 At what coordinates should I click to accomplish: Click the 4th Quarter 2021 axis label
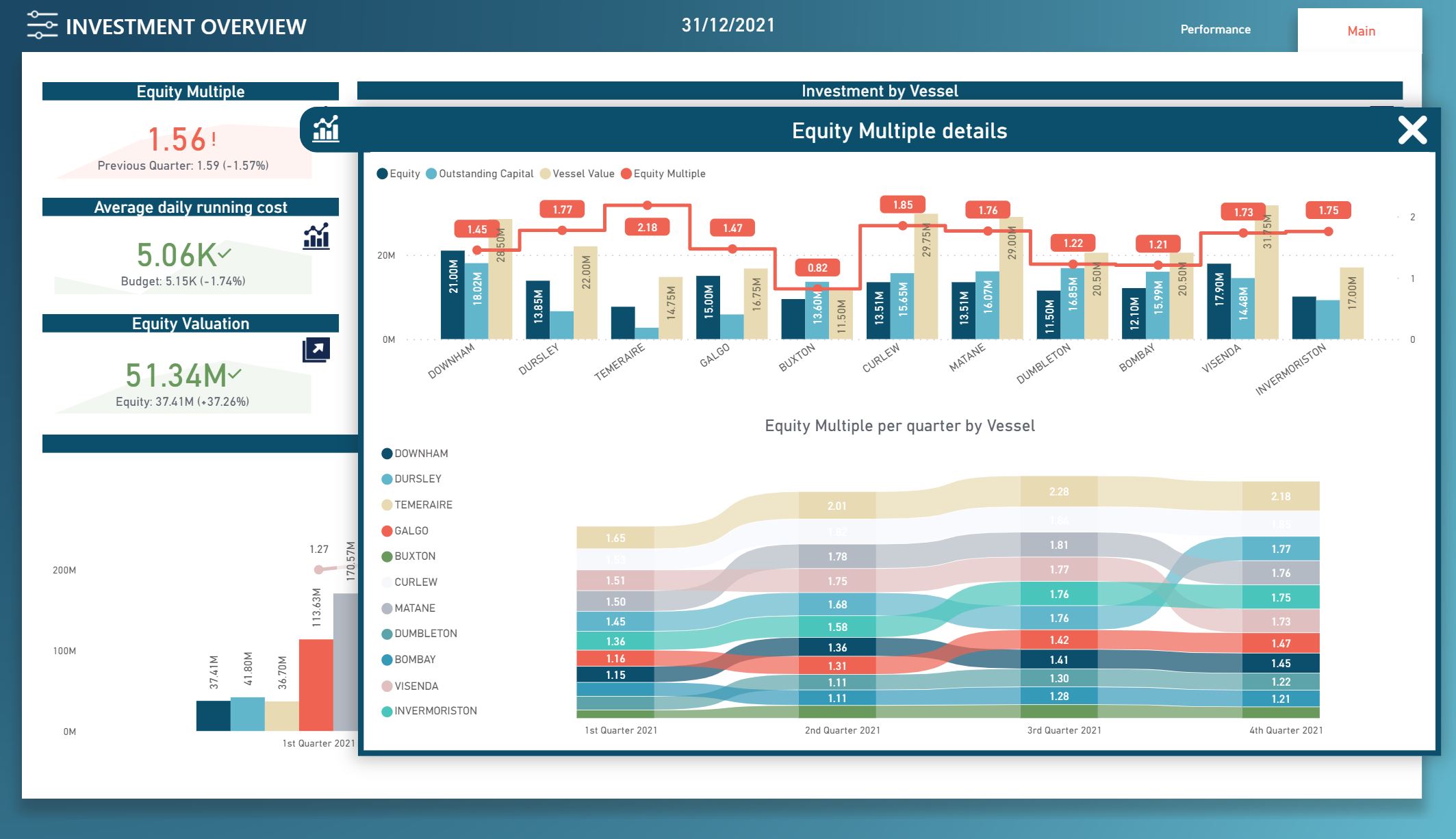point(1286,730)
